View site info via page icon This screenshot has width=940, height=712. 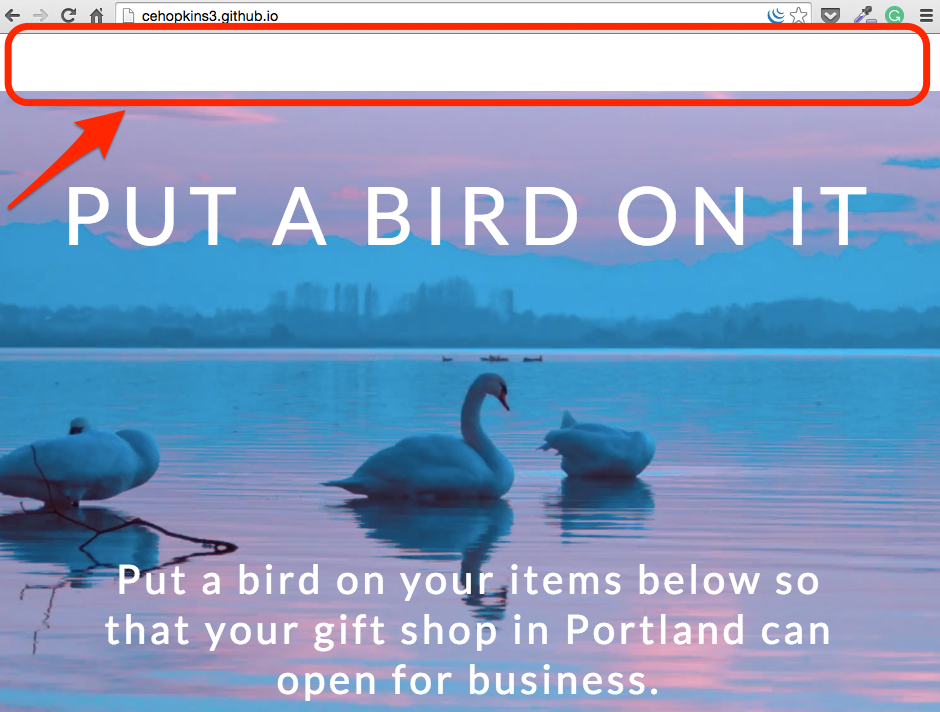[x=128, y=15]
